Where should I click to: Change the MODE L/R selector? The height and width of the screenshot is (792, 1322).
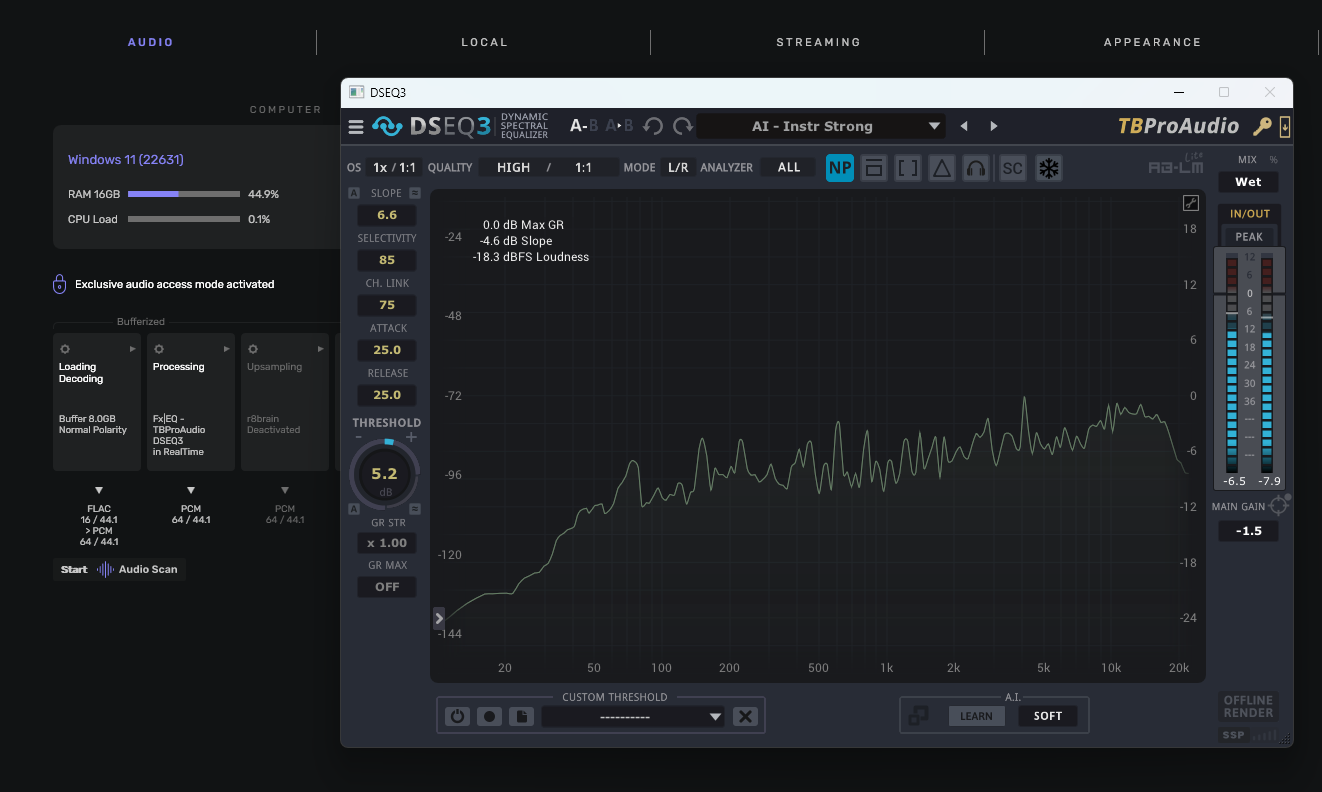[x=678, y=167]
